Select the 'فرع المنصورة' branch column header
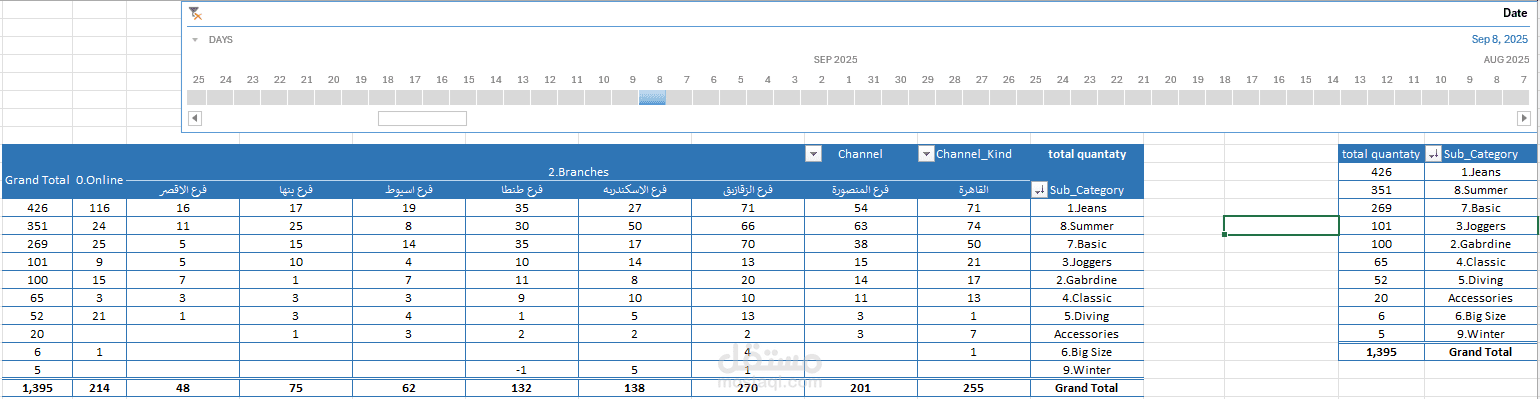1540x399 pixels. tap(860, 190)
